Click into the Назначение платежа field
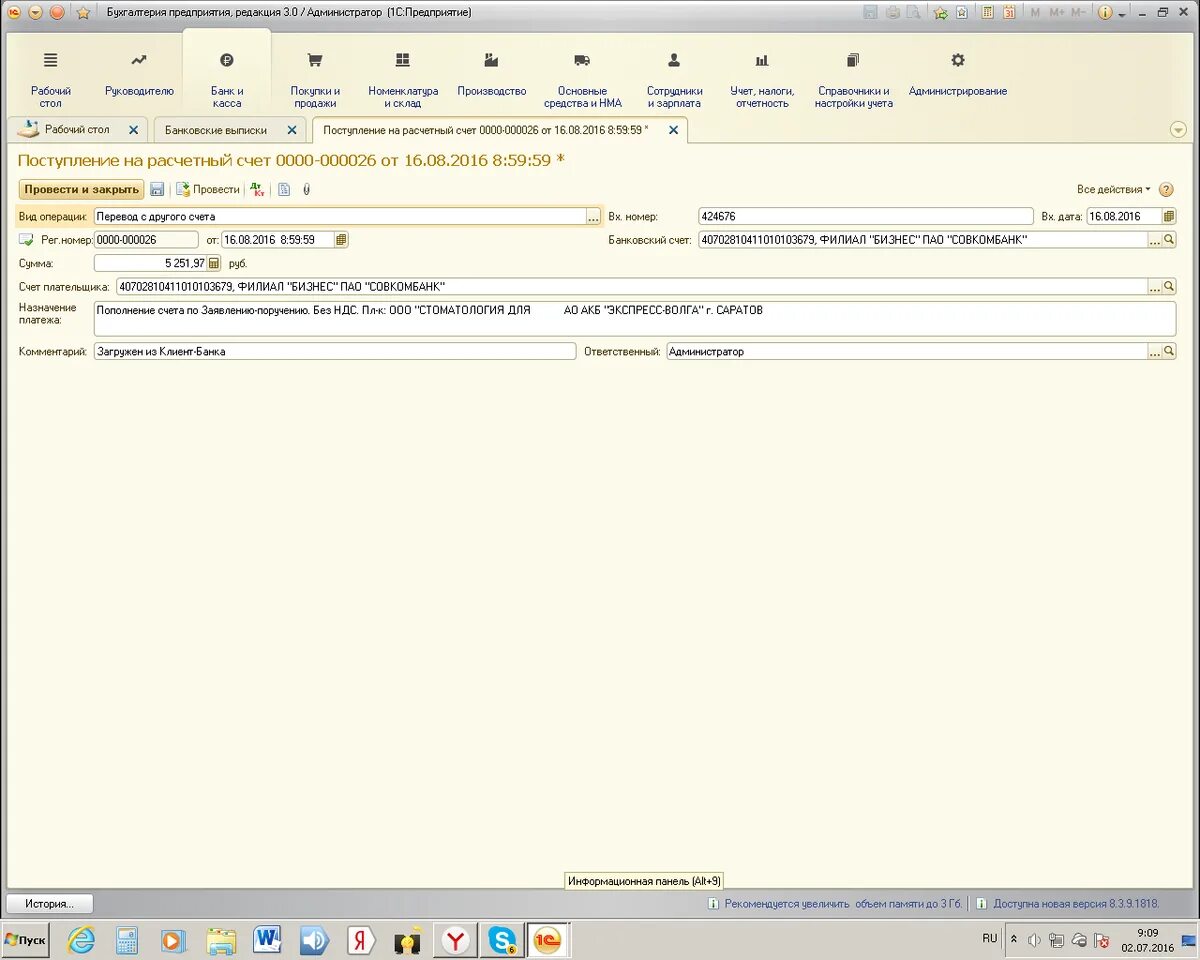 click(x=635, y=319)
